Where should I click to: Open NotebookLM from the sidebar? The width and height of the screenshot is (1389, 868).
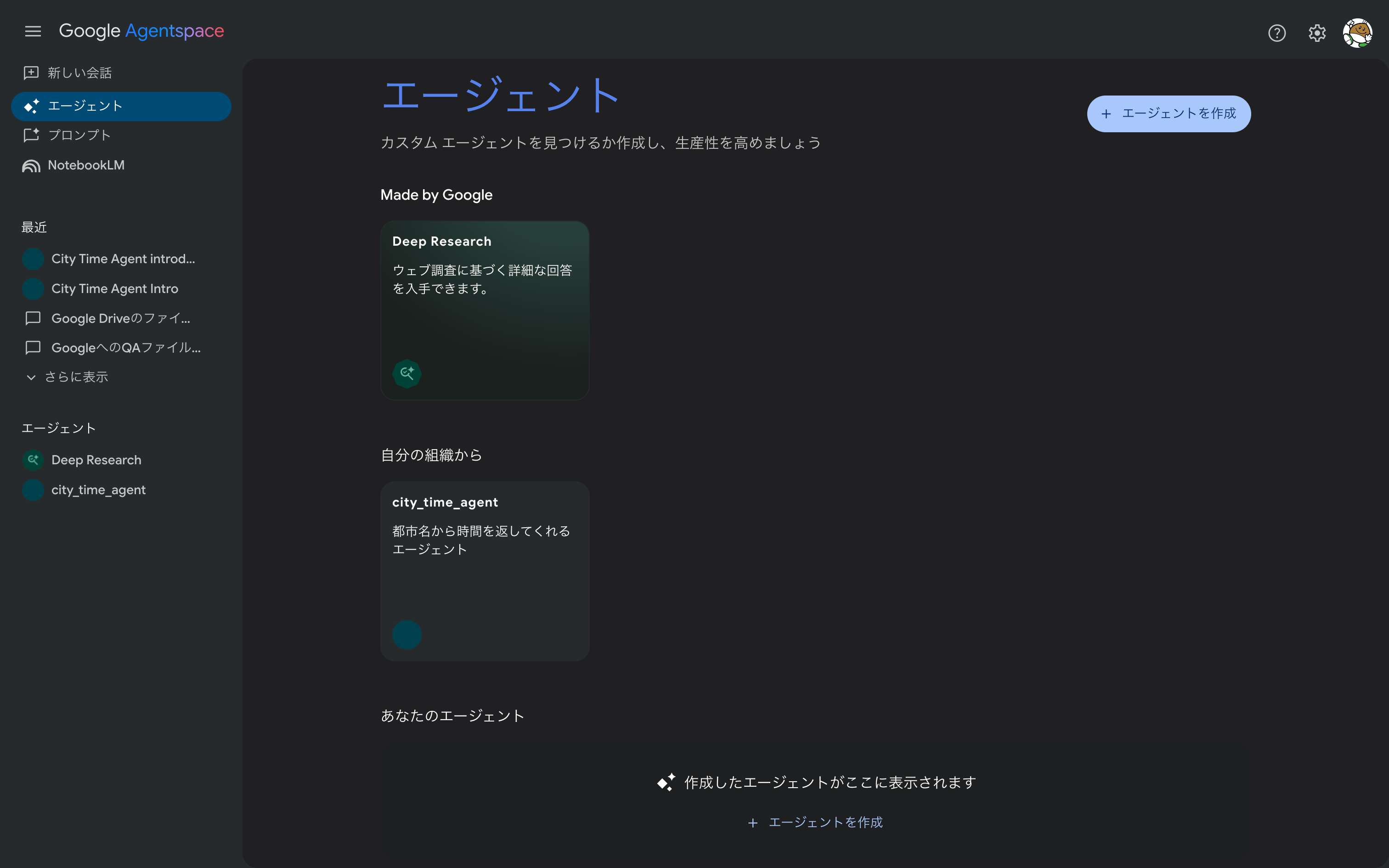[121, 165]
